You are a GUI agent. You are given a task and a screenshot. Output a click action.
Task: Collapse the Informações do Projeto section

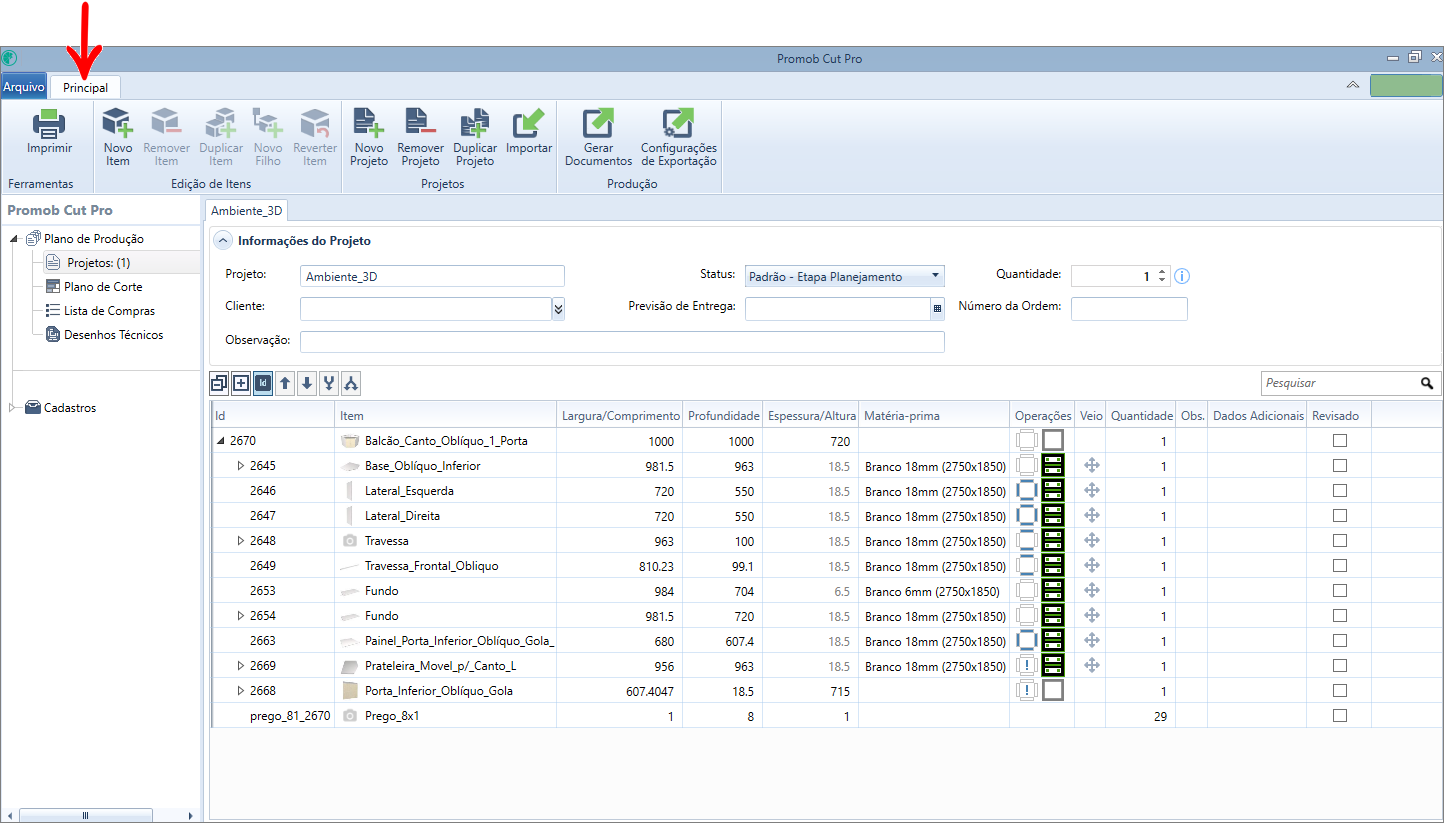(x=223, y=241)
